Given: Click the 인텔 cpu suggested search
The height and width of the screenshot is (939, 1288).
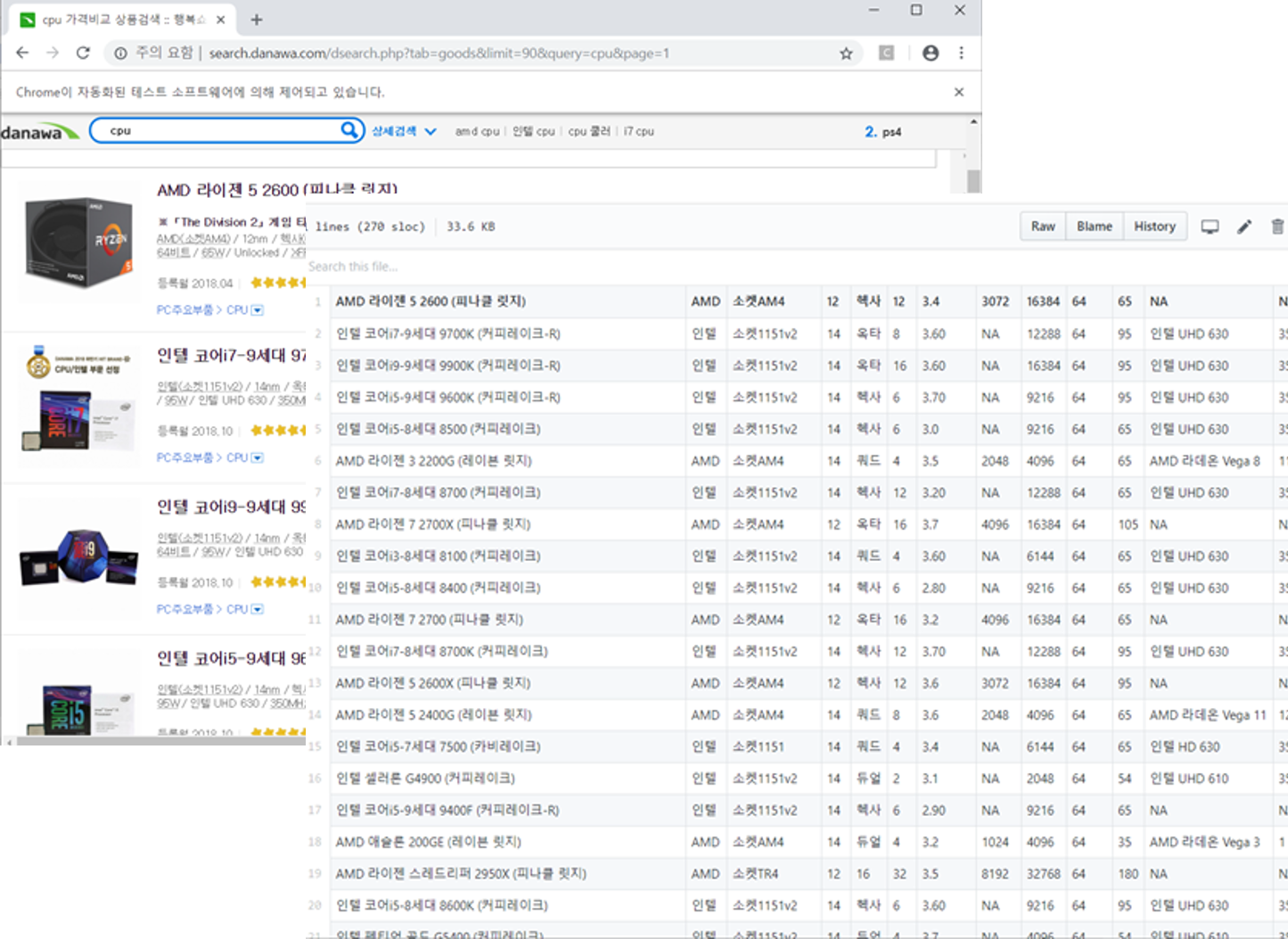Looking at the screenshot, I should click(533, 131).
